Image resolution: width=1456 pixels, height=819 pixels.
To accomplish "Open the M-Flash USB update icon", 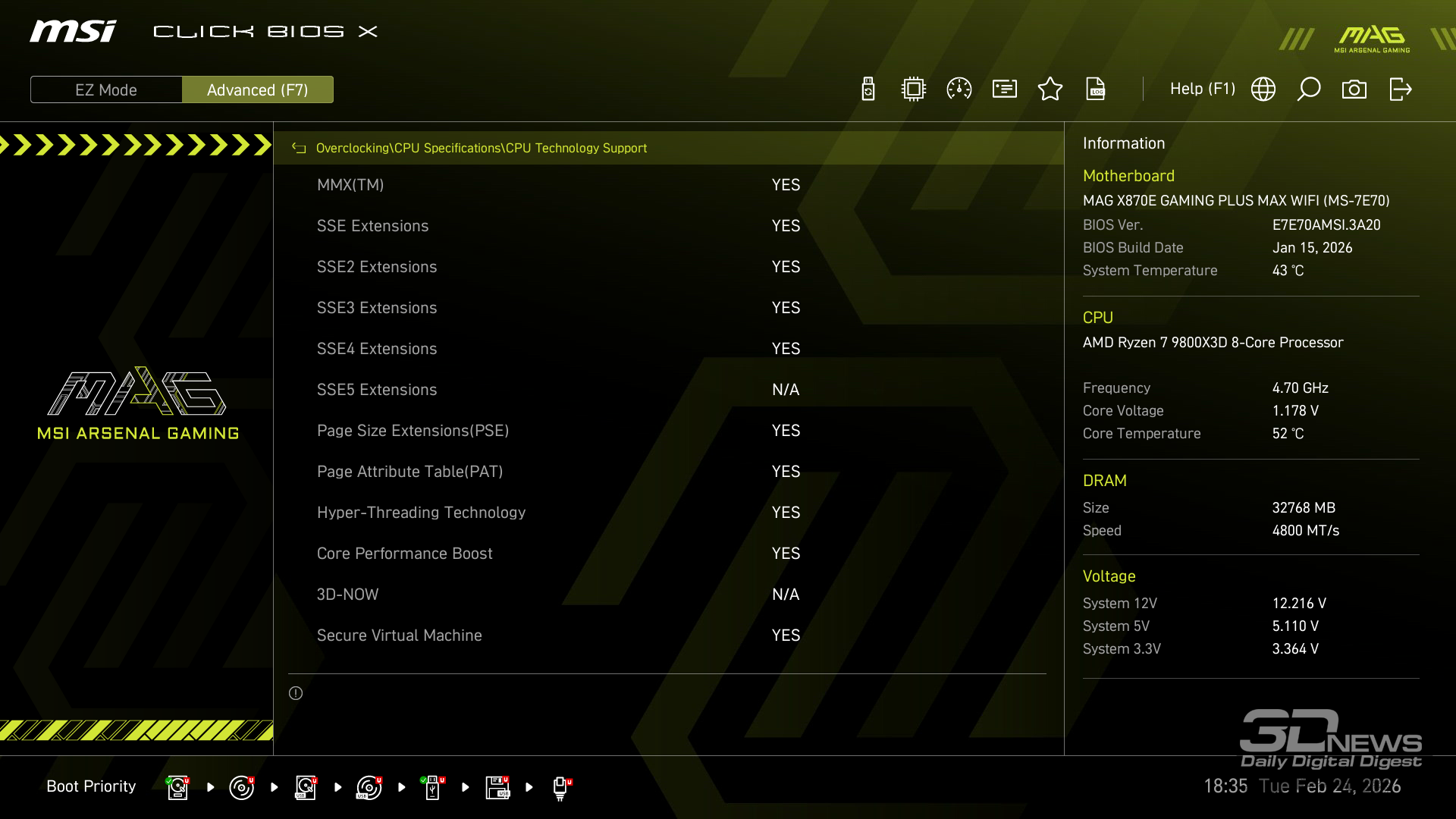I will point(868,89).
